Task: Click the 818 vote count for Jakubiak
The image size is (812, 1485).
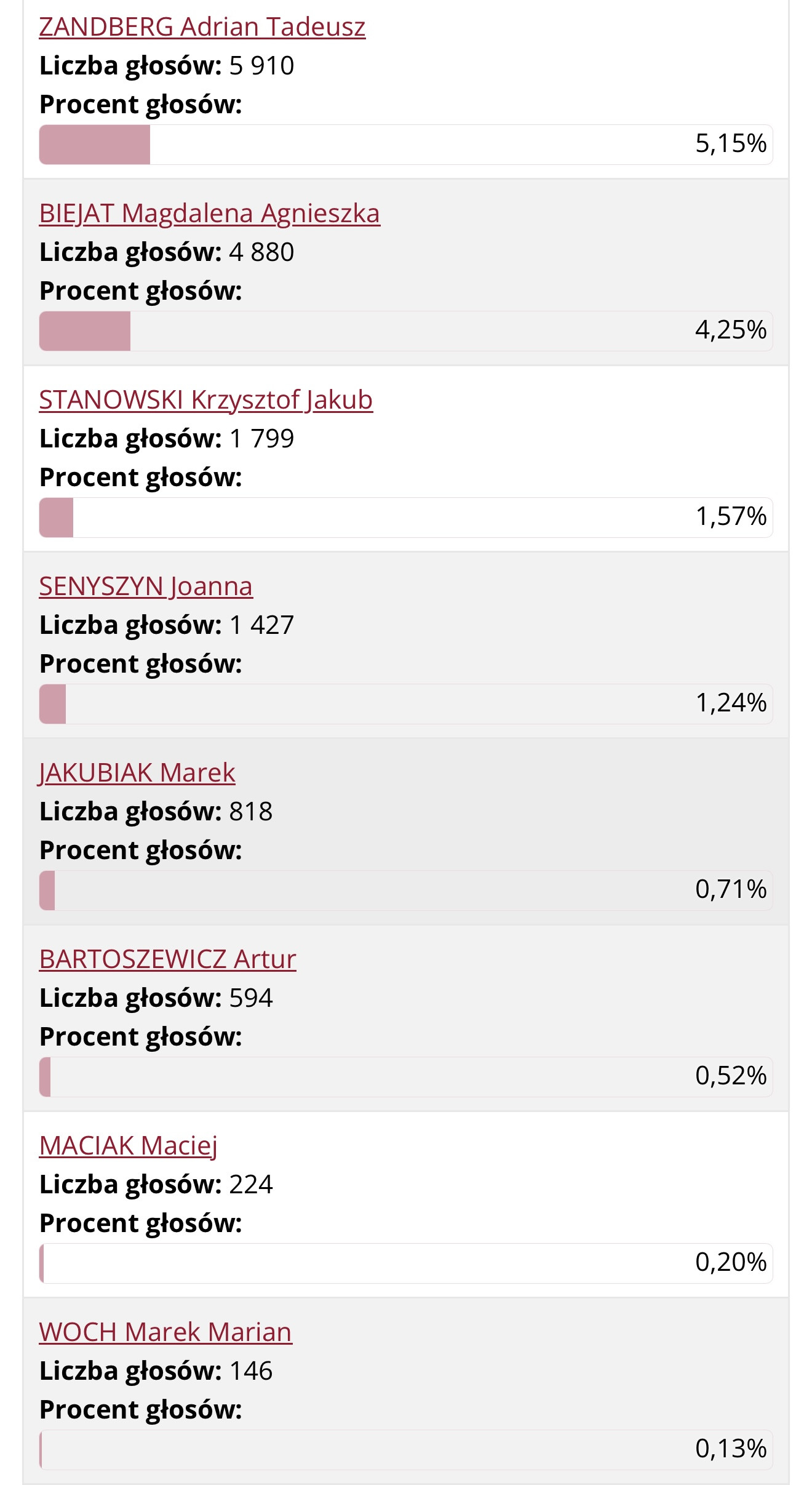Action: tap(250, 812)
